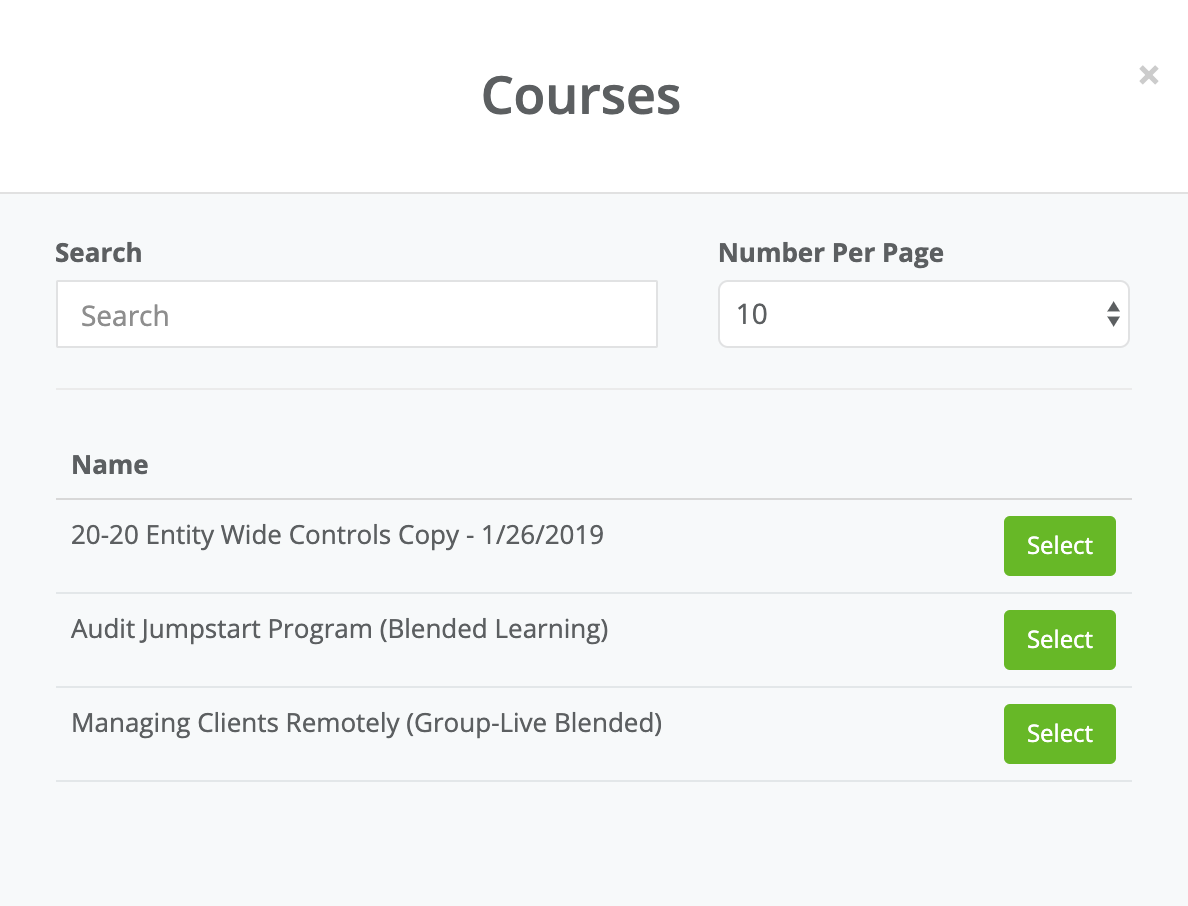Viewport: 1188px width, 906px height.
Task: Click the course Search input field
Action: coord(357,314)
